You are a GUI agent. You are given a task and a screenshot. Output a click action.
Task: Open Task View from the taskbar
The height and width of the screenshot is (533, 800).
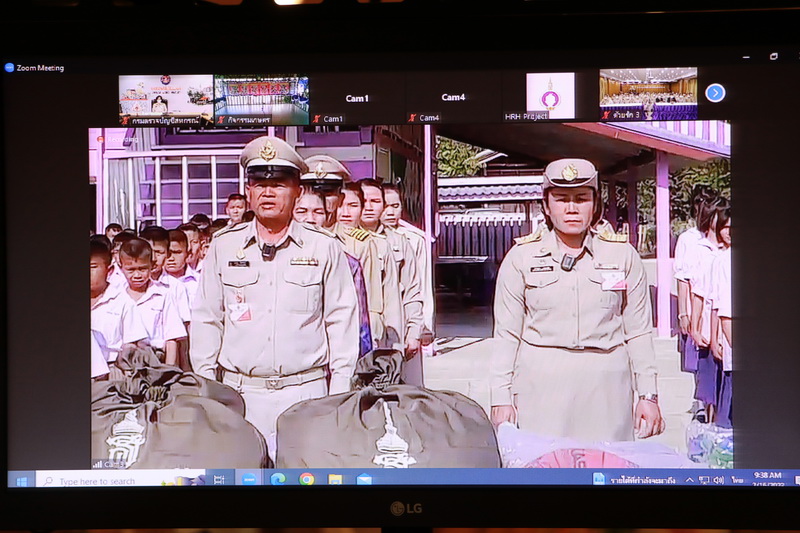point(219,479)
